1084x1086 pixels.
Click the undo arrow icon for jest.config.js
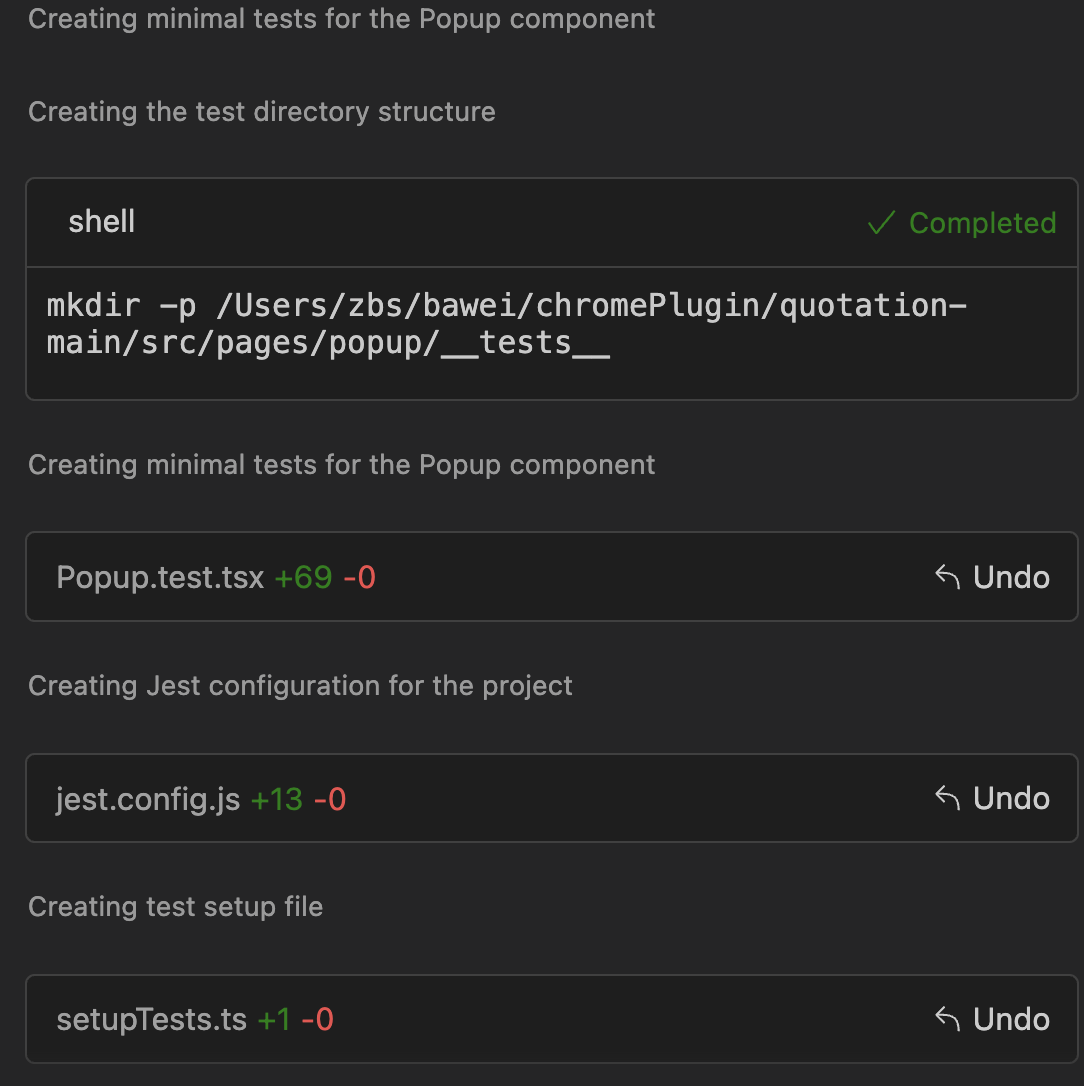(948, 798)
